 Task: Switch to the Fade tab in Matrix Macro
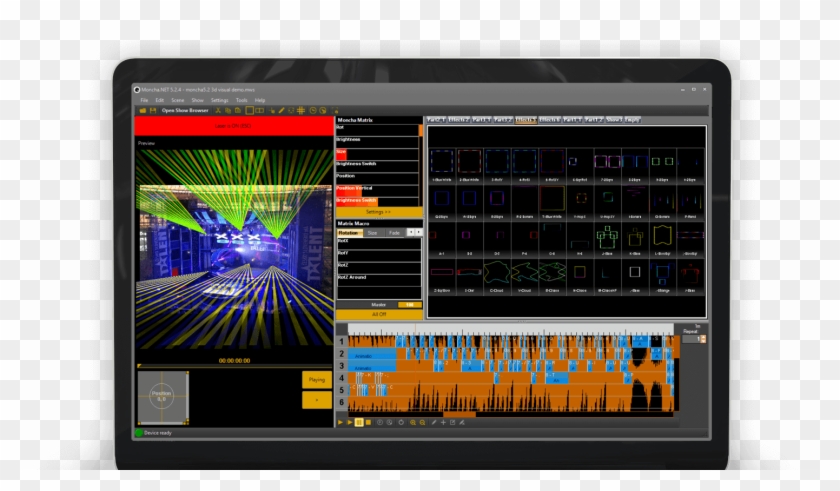(394, 232)
